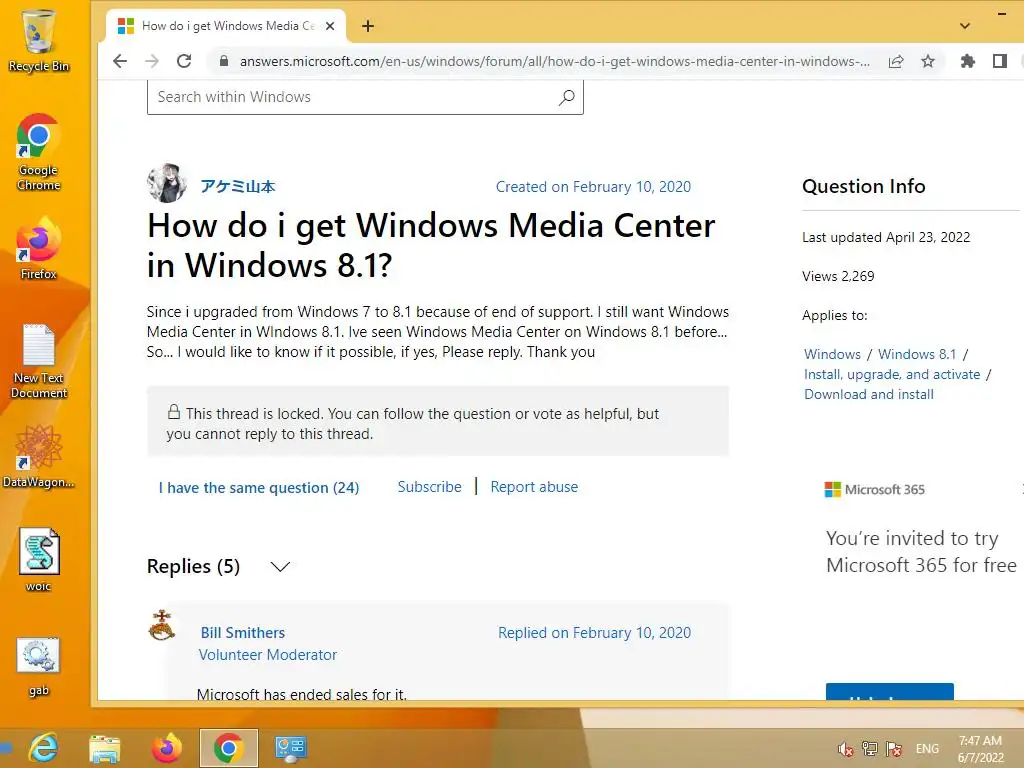The height and width of the screenshot is (768, 1024).
Task: Bookmark this page with the star icon
Action: point(928,61)
